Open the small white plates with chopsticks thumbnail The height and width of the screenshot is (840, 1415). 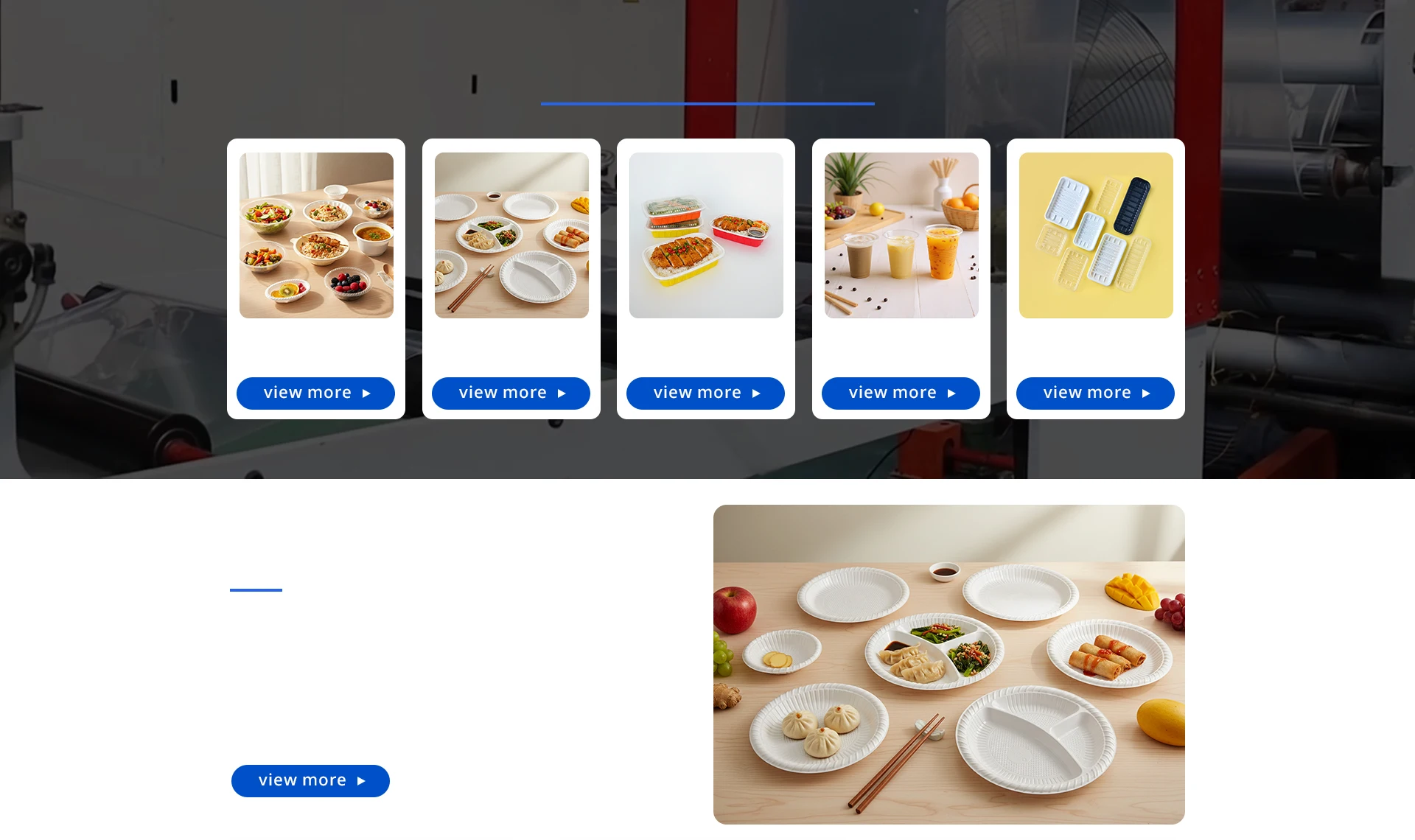[x=511, y=235]
